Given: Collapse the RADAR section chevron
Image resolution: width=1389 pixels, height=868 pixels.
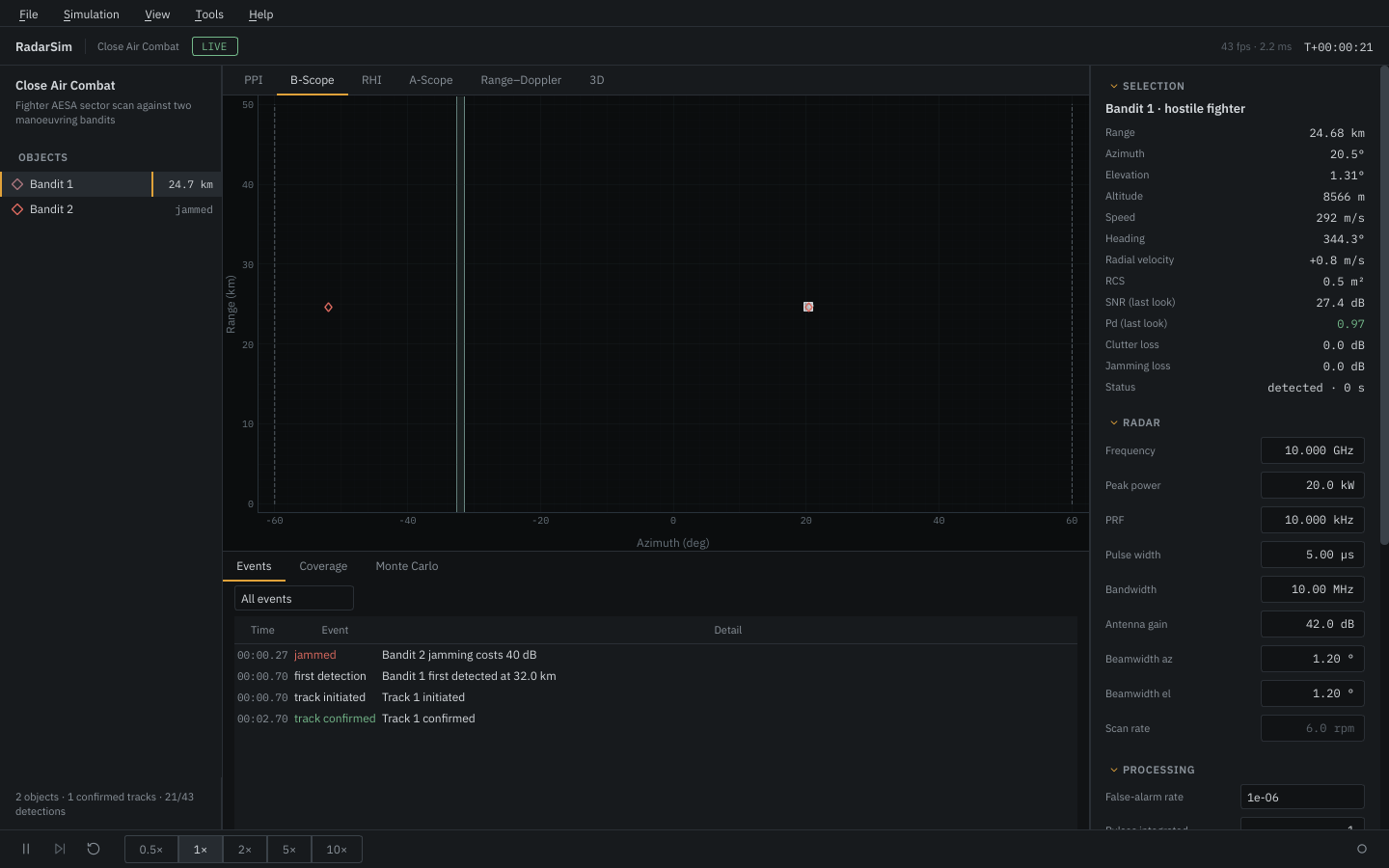Looking at the screenshot, I should [x=1114, y=422].
